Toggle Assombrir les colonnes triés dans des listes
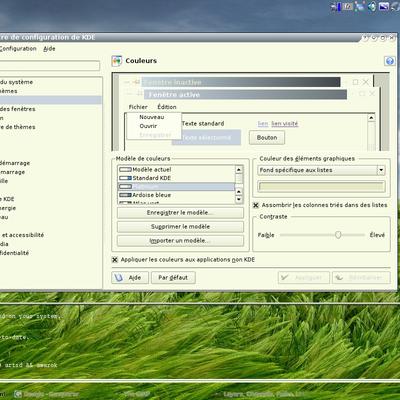Viewport: 400px width, 400px height. coord(256,205)
